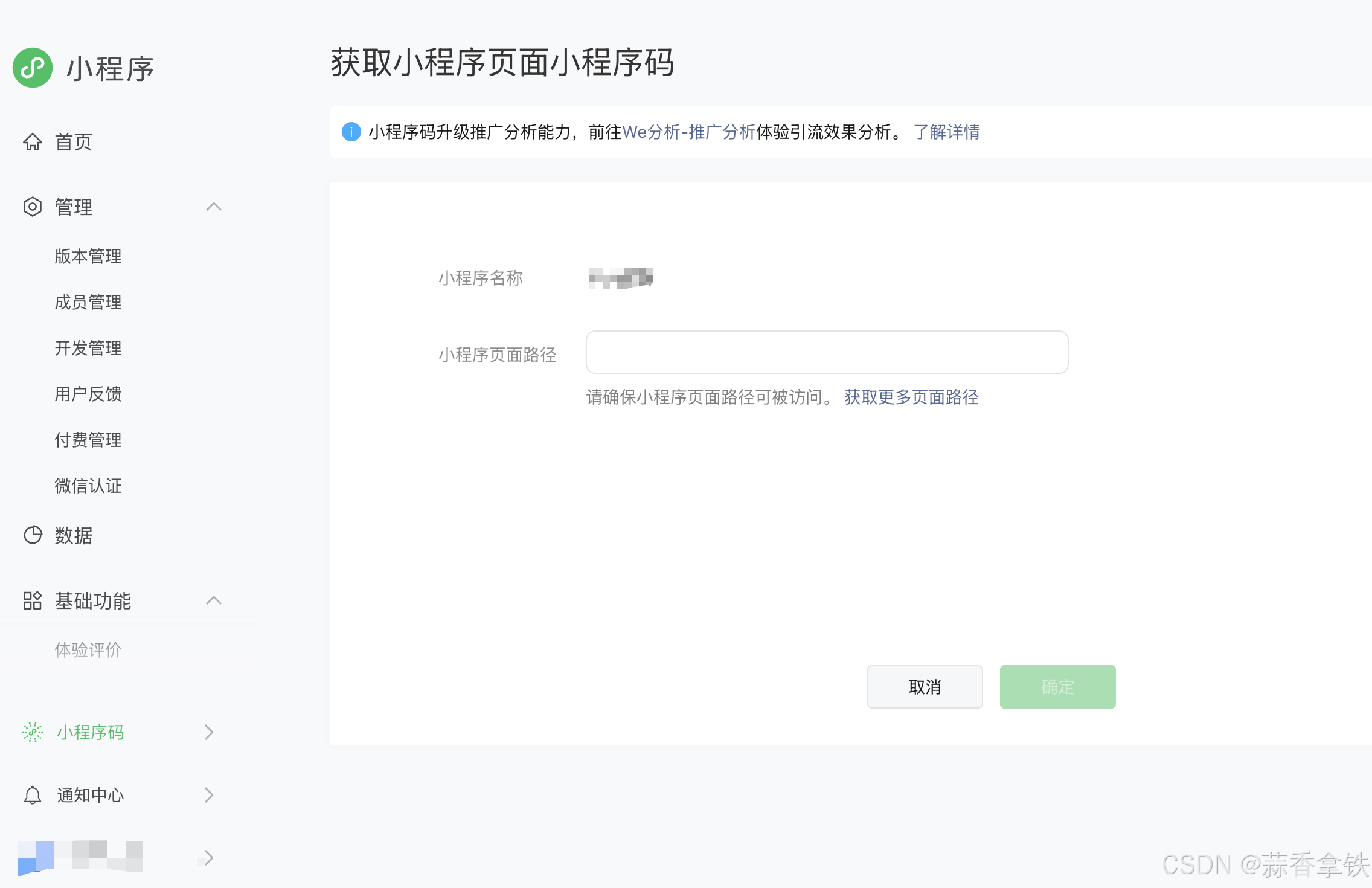Select 开发管理 menu item
Viewport: 1372px width, 888px height.
pos(88,348)
